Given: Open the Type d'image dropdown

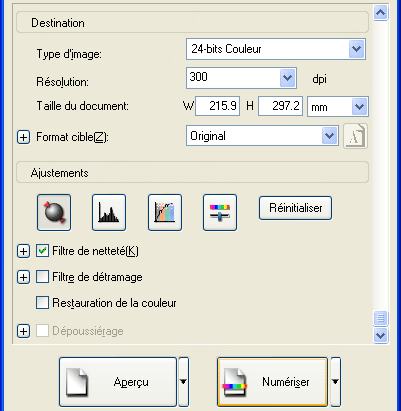Looking at the screenshot, I should [357, 49].
